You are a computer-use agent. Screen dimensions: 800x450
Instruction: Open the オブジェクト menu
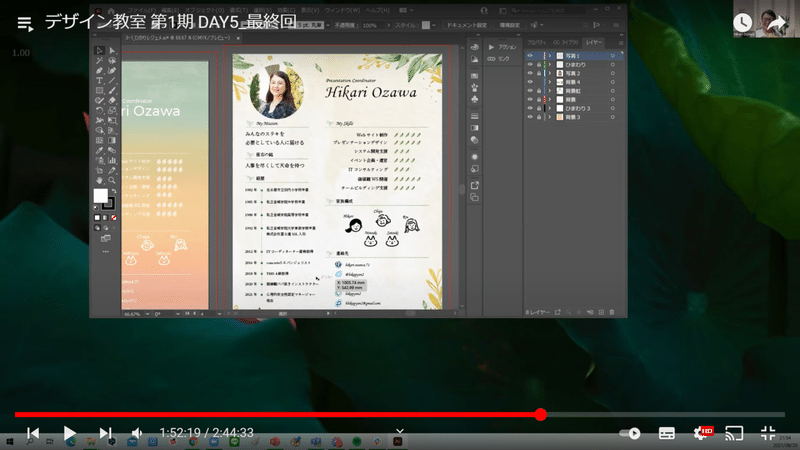pyautogui.click(x=204, y=10)
